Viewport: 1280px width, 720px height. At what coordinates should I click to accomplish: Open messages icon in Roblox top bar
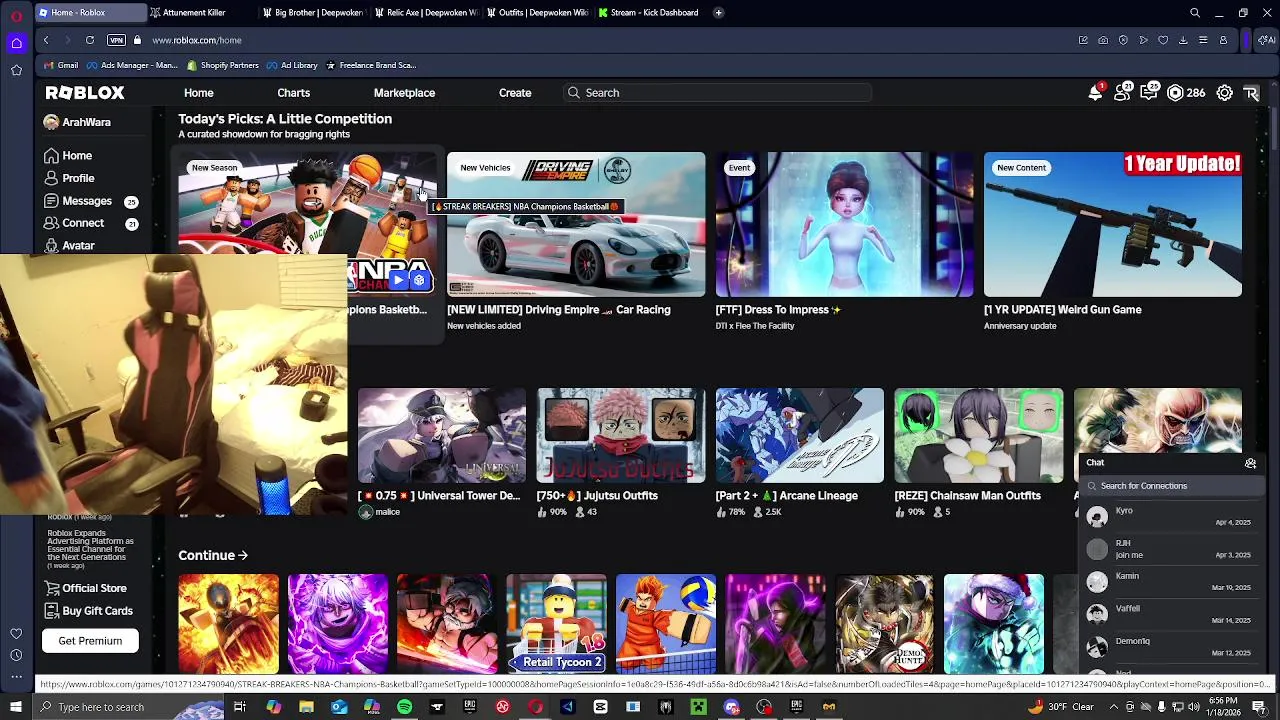(x=1149, y=93)
